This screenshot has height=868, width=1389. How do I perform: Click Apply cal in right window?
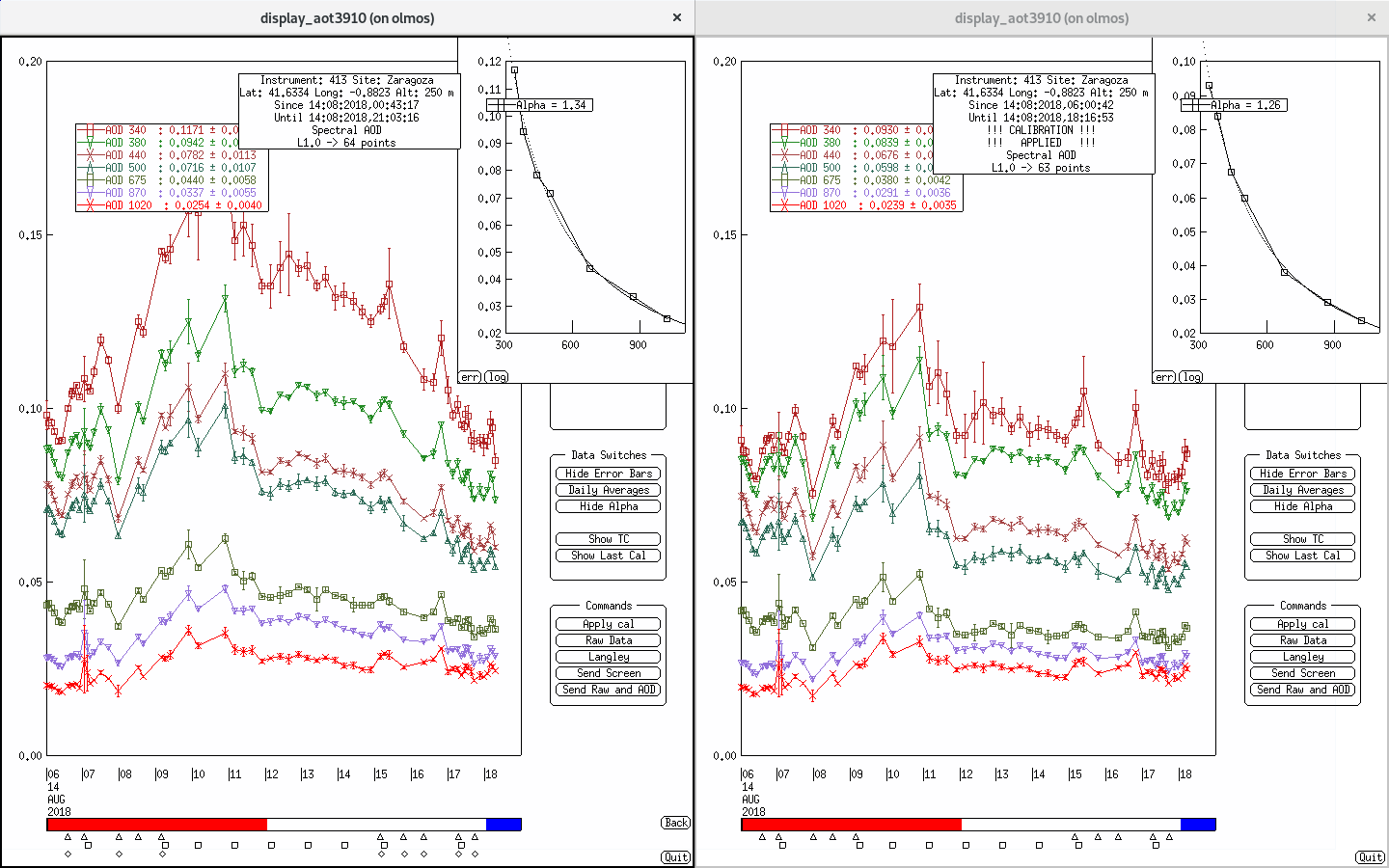[1303, 624]
